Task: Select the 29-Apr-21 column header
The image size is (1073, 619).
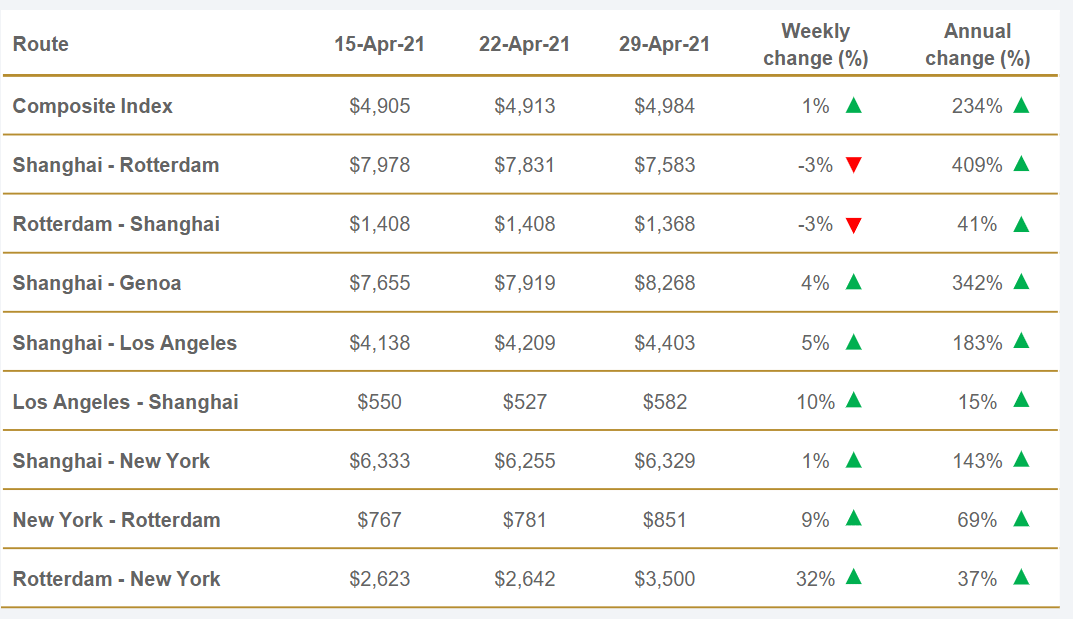Action: [664, 45]
